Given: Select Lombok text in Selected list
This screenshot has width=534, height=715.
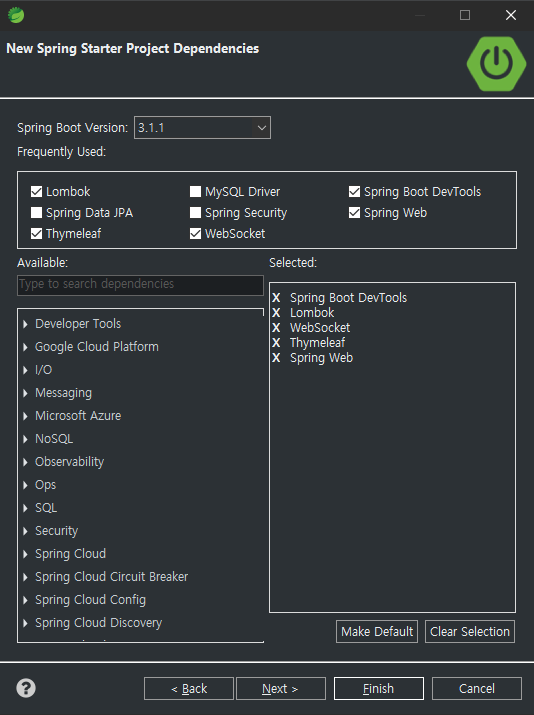Looking at the screenshot, I should [312, 313].
